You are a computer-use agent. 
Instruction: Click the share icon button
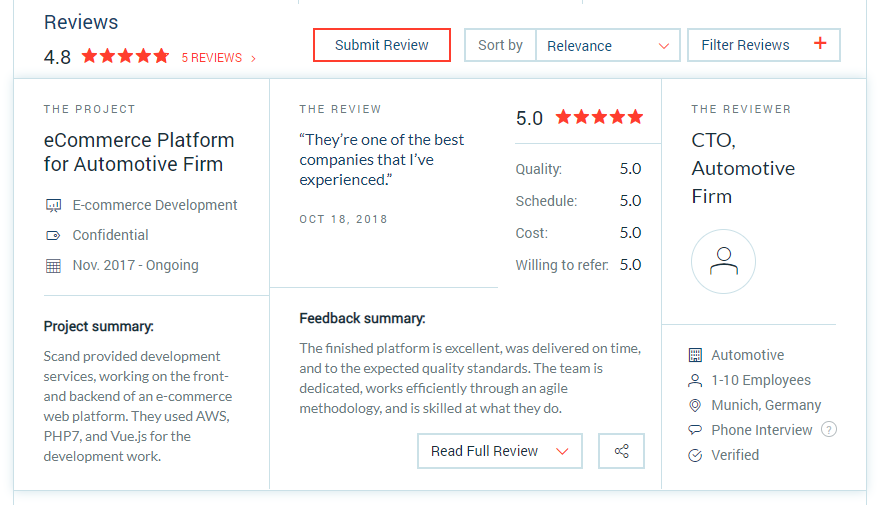click(621, 451)
